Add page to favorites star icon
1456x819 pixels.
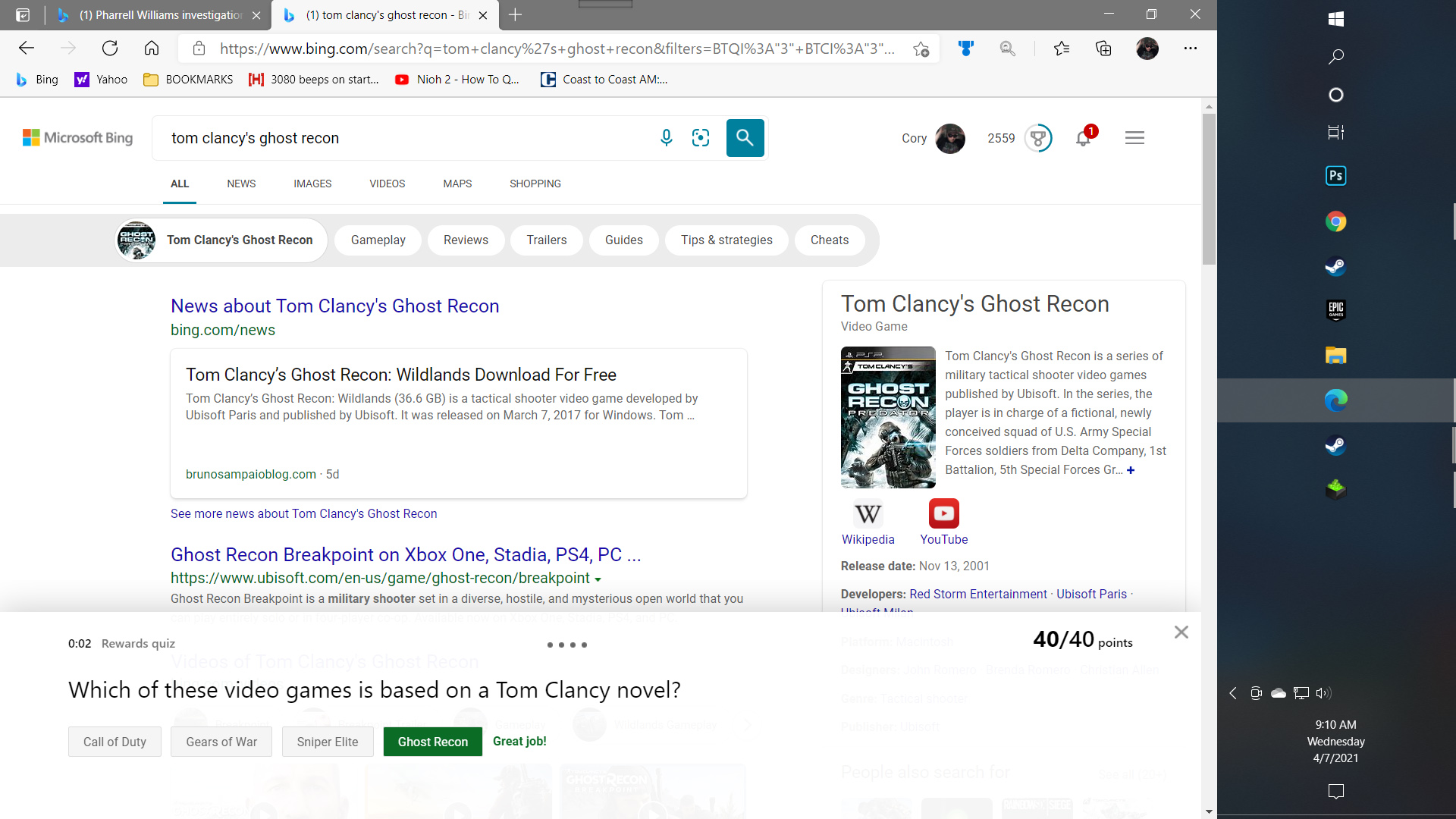click(921, 49)
